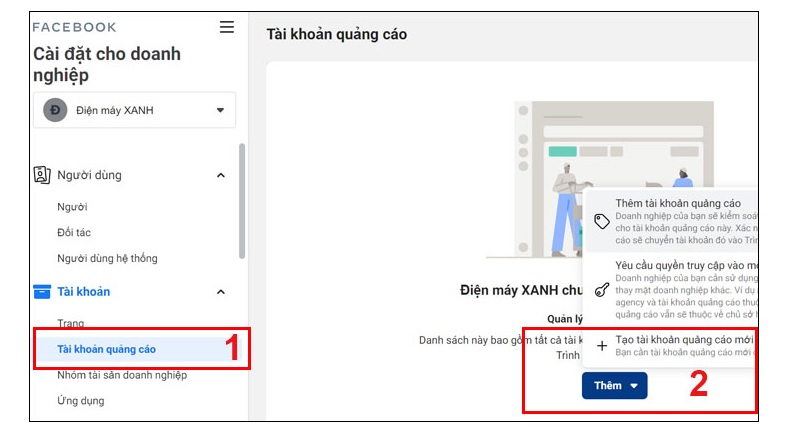Collapse the Tài khoản section
Screen dimensions: 800x441
click(221, 292)
